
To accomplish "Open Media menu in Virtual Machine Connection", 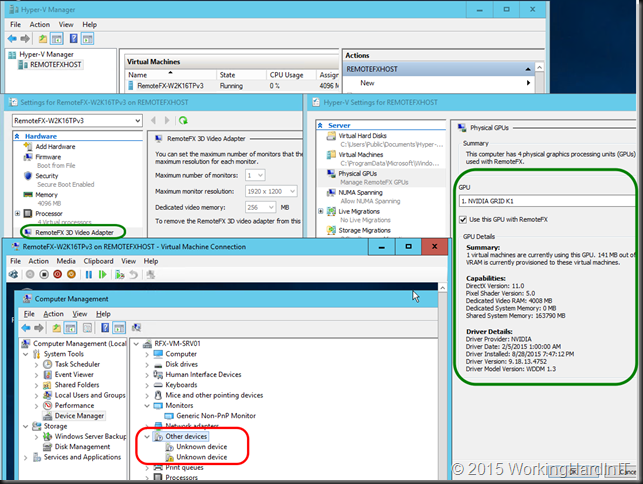I will coord(66,261).
